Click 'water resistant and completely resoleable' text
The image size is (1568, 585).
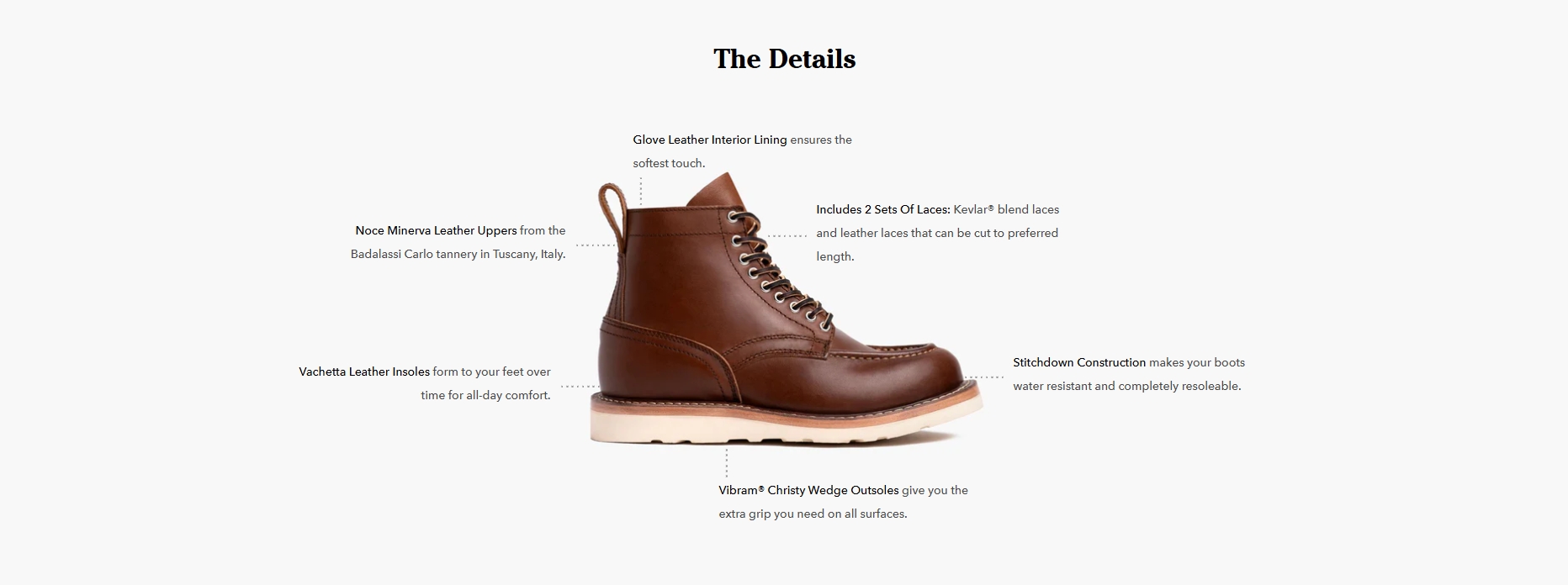1126,386
